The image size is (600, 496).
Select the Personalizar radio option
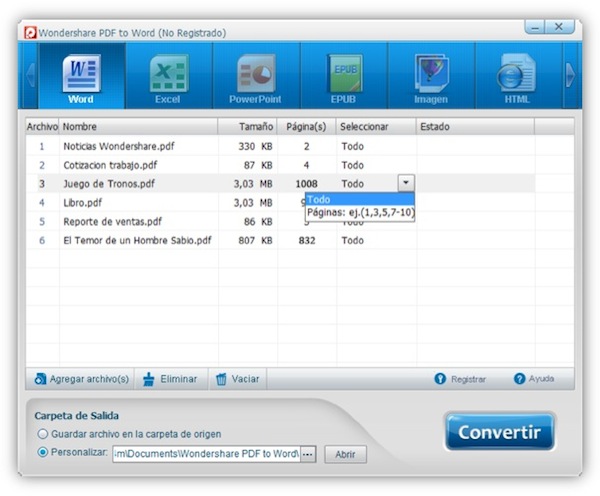point(73,452)
